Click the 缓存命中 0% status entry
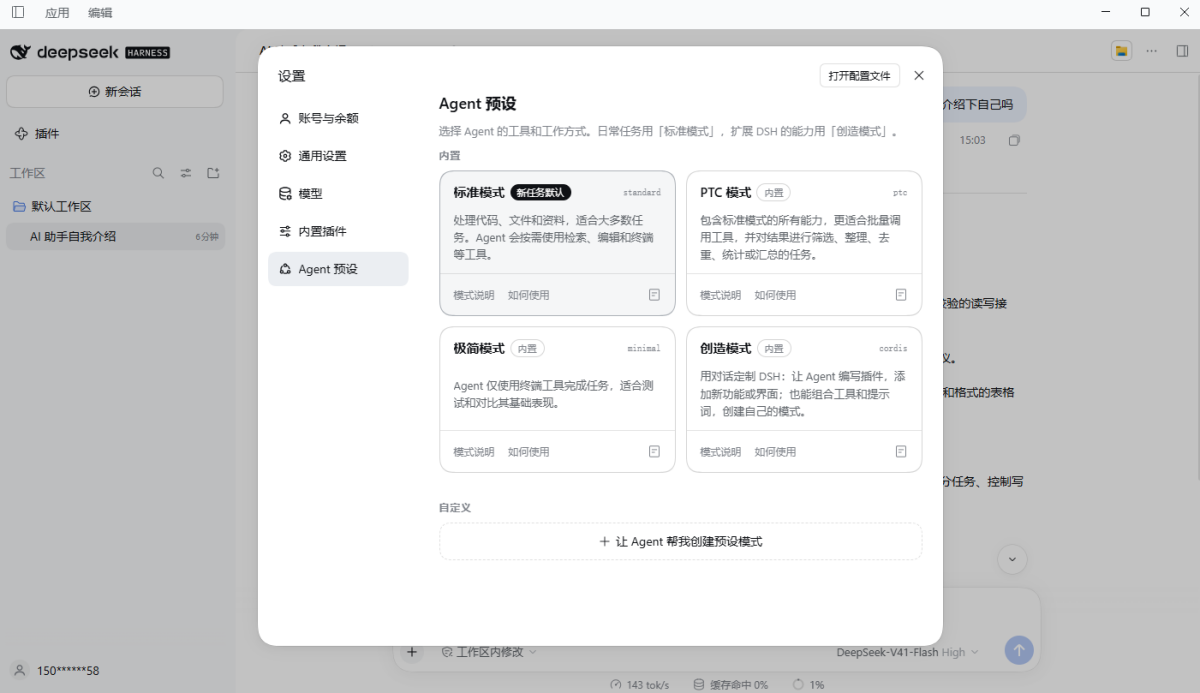Viewport: 1200px width, 693px height. click(x=730, y=685)
